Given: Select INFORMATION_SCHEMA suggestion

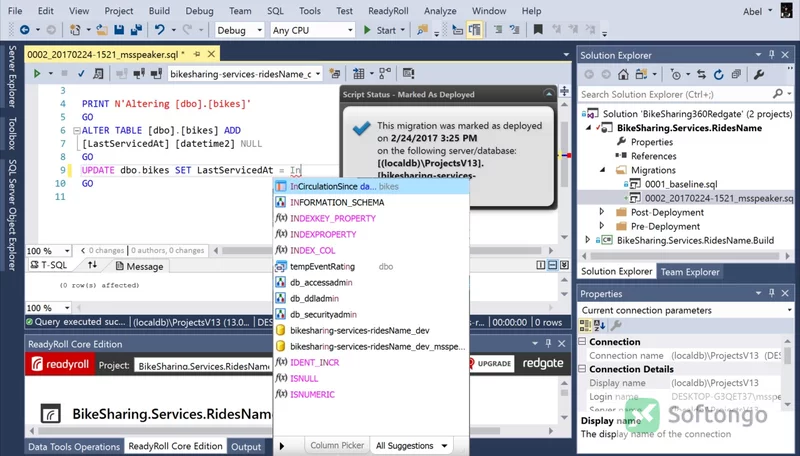Looking at the screenshot, I should coord(371,202).
